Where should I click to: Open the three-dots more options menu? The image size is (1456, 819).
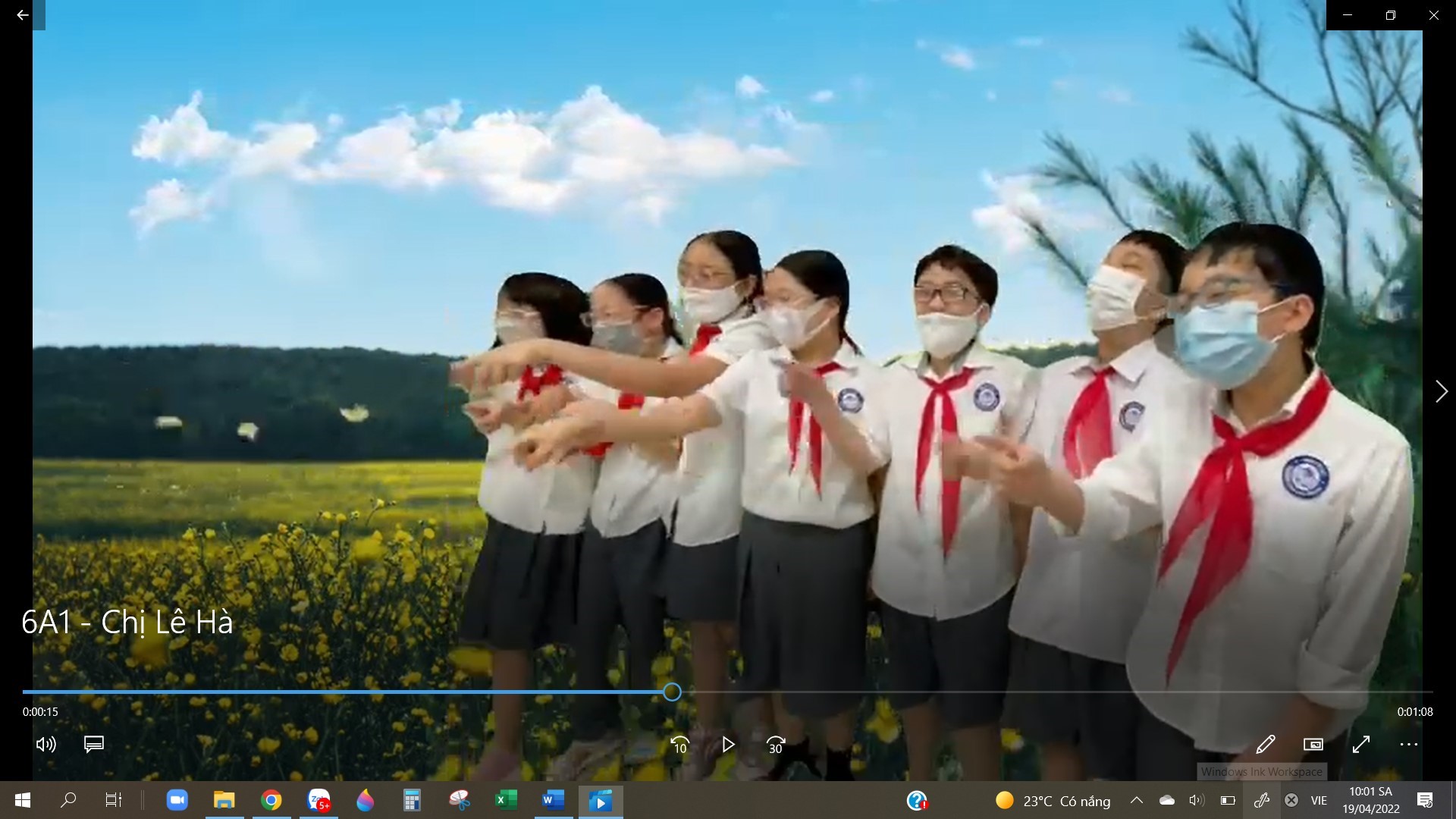(1408, 745)
